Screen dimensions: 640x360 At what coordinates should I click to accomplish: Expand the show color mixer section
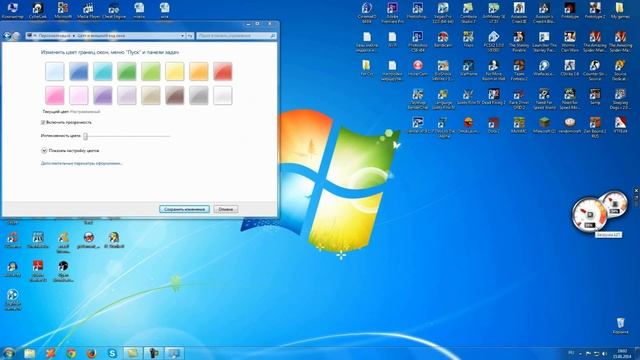tap(44, 151)
